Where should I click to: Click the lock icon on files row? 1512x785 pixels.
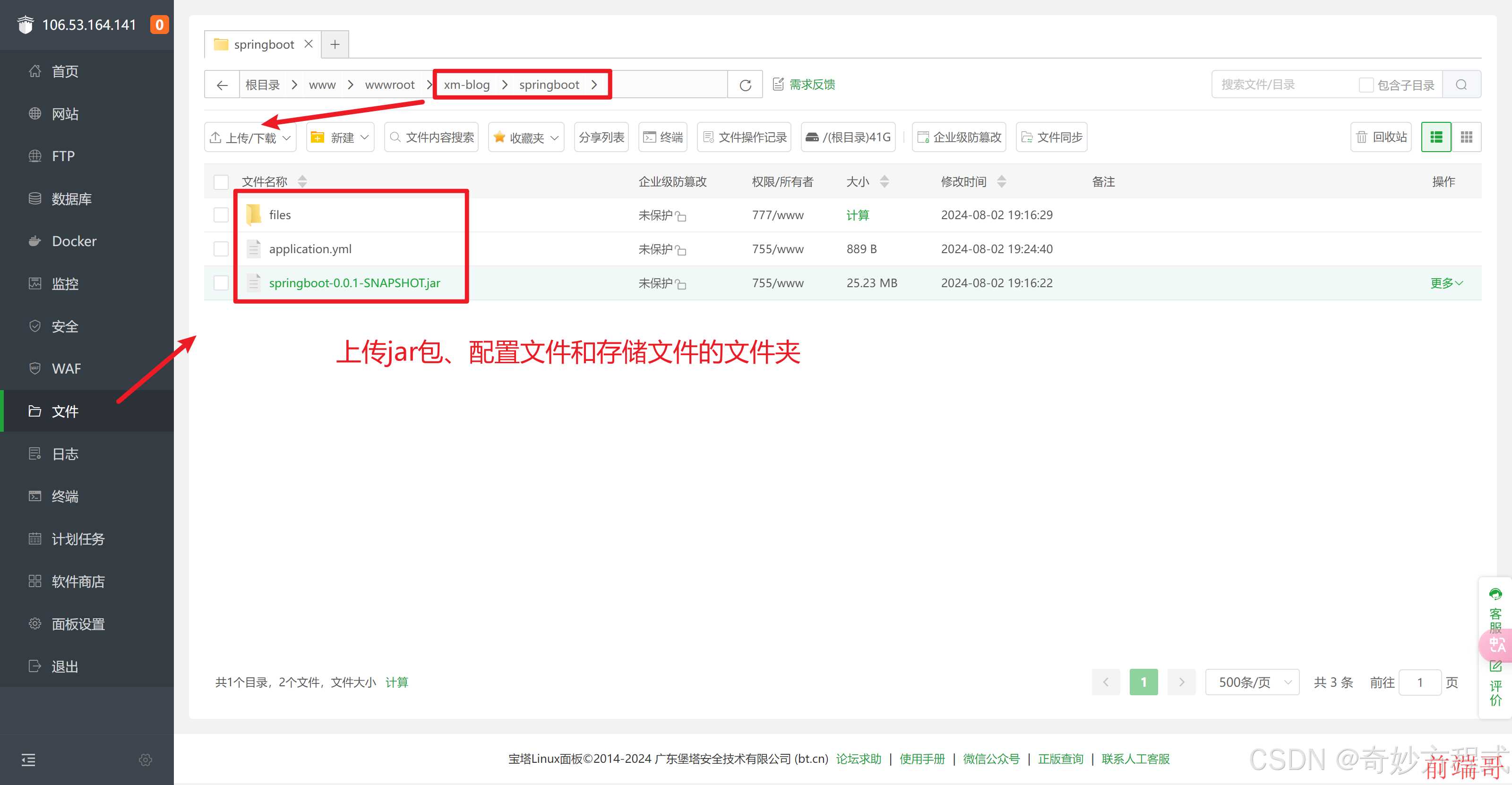[681, 216]
